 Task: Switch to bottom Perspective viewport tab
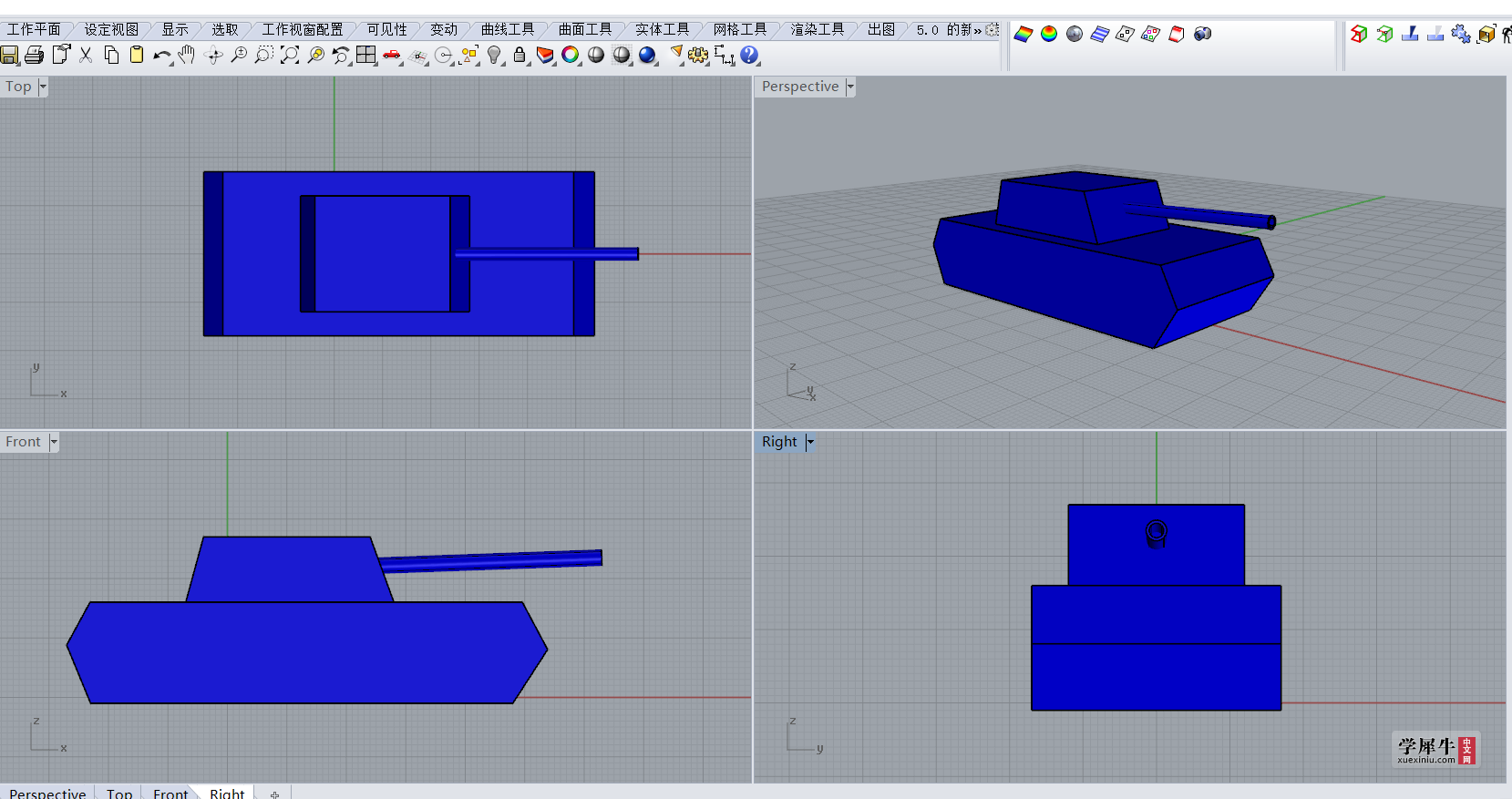tap(47, 793)
